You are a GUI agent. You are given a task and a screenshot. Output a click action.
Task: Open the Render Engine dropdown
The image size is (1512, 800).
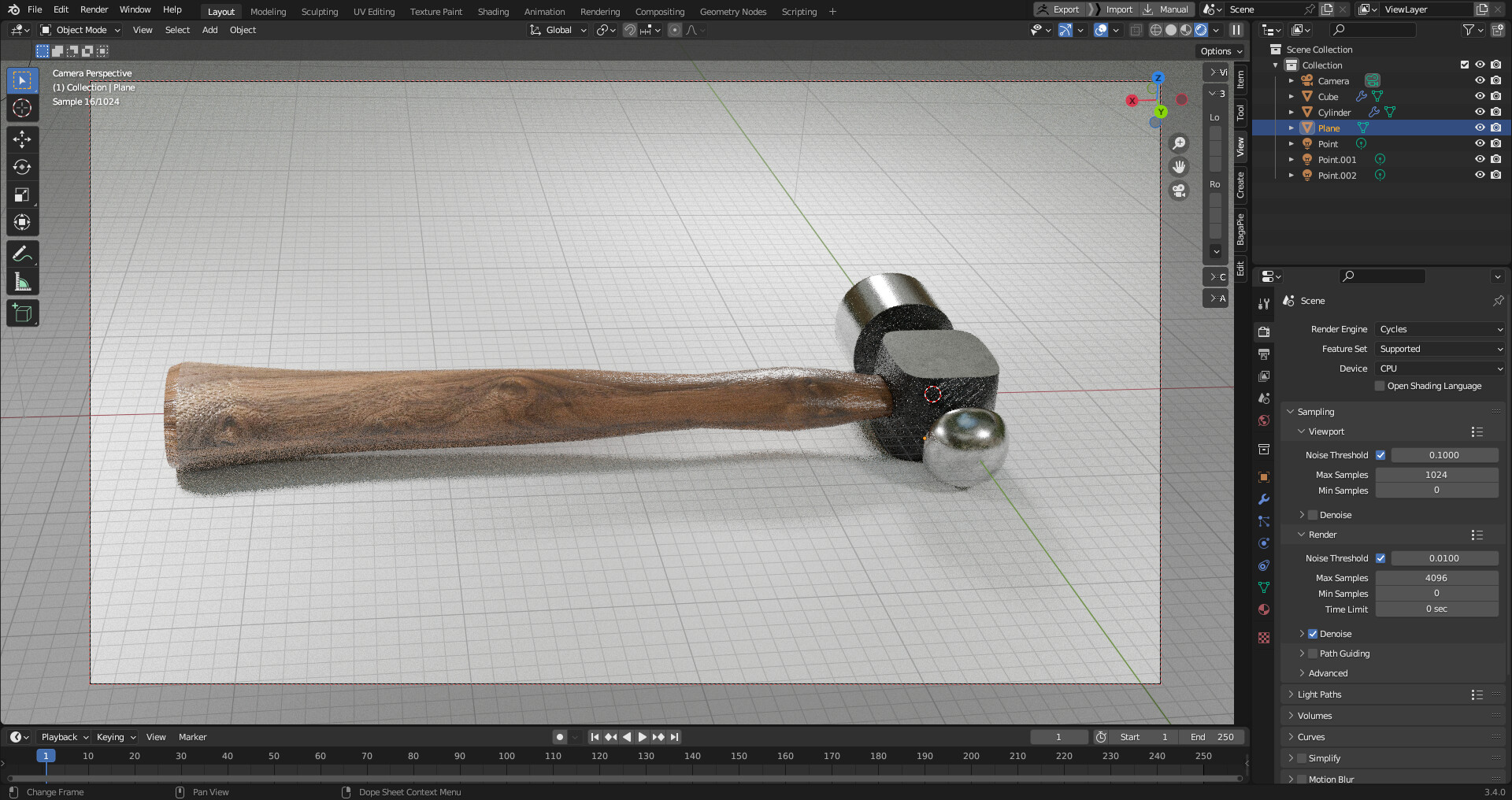pyautogui.click(x=1439, y=329)
